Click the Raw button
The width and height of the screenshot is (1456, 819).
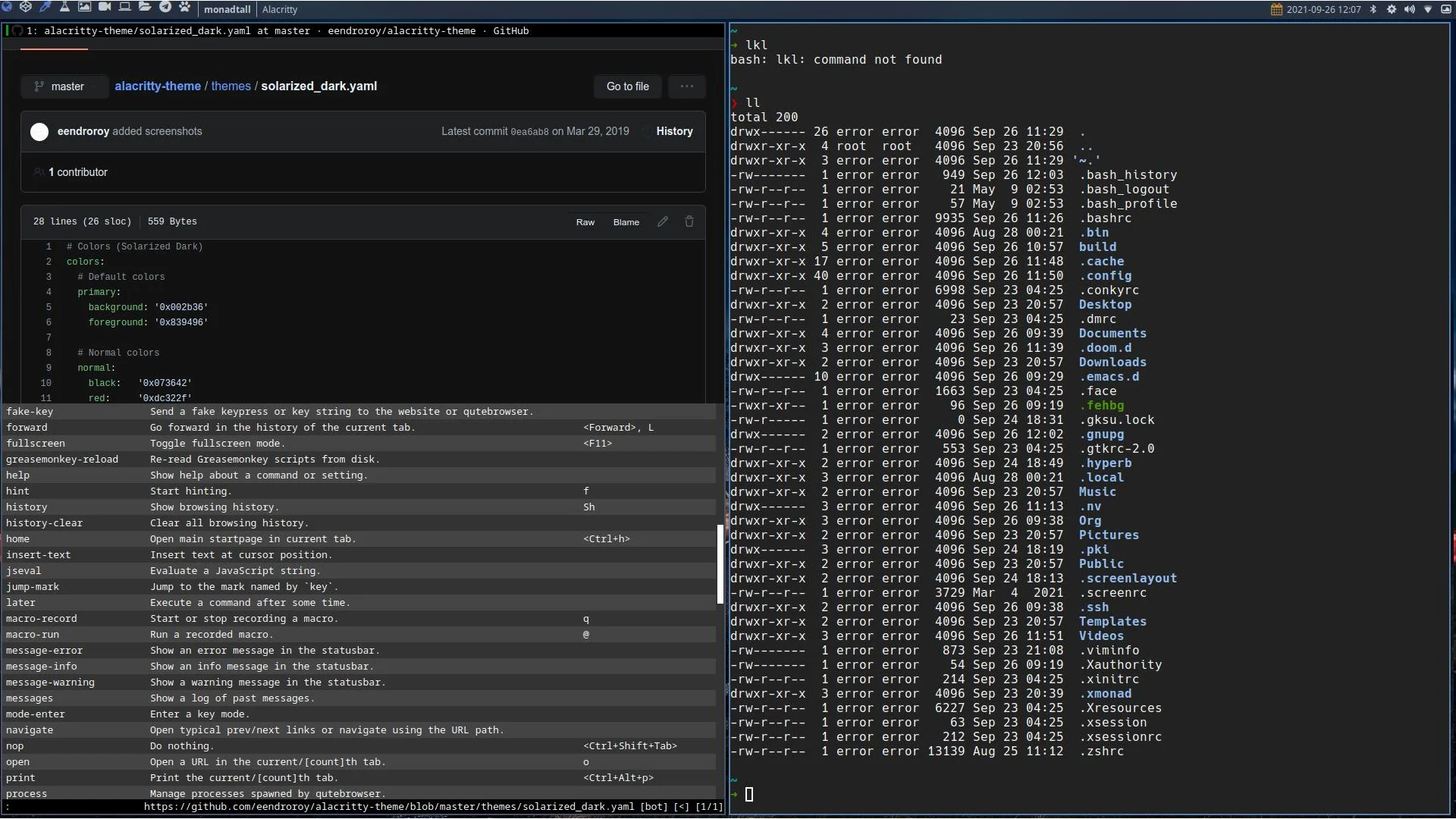click(585, 222)
